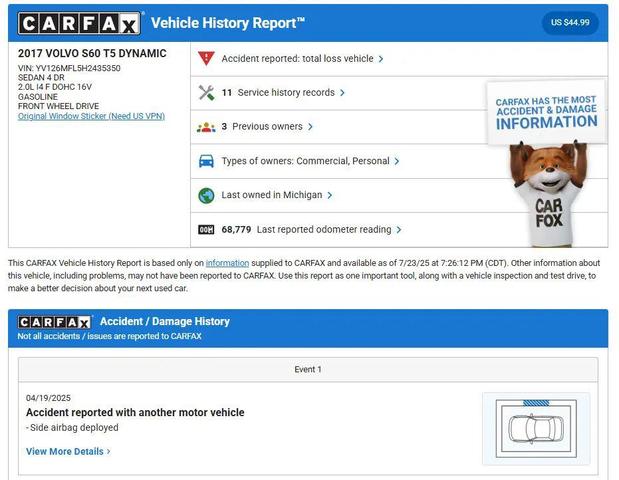Click the Carfax accident information sign
Screen dimensions: 619x480
coord(547,112)
